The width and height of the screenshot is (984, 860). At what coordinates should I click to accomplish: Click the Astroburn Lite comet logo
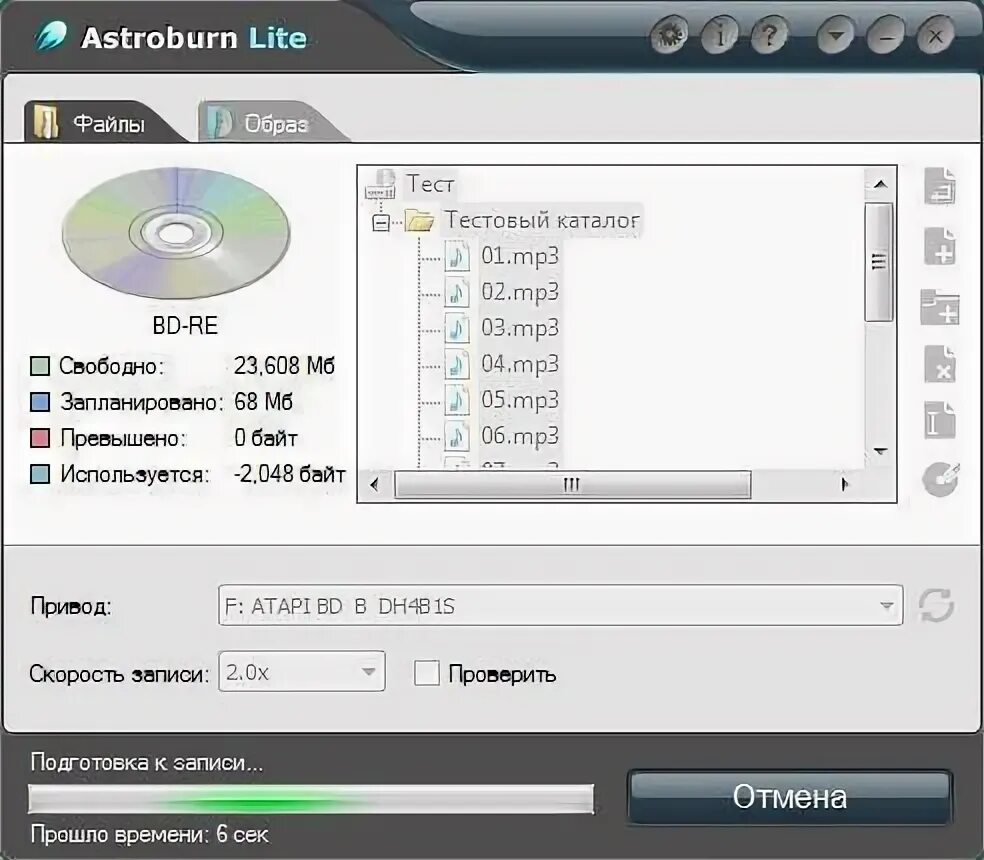[52, 36]
